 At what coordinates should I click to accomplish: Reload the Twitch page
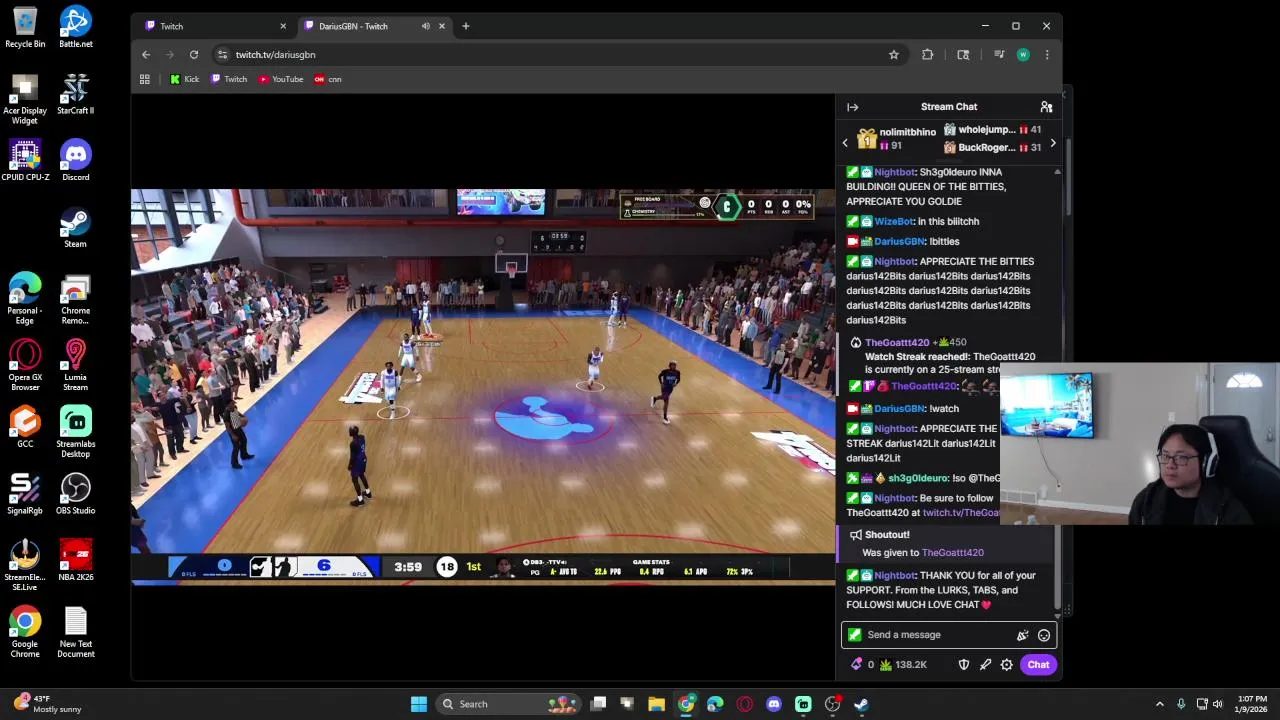pos(194,55)
